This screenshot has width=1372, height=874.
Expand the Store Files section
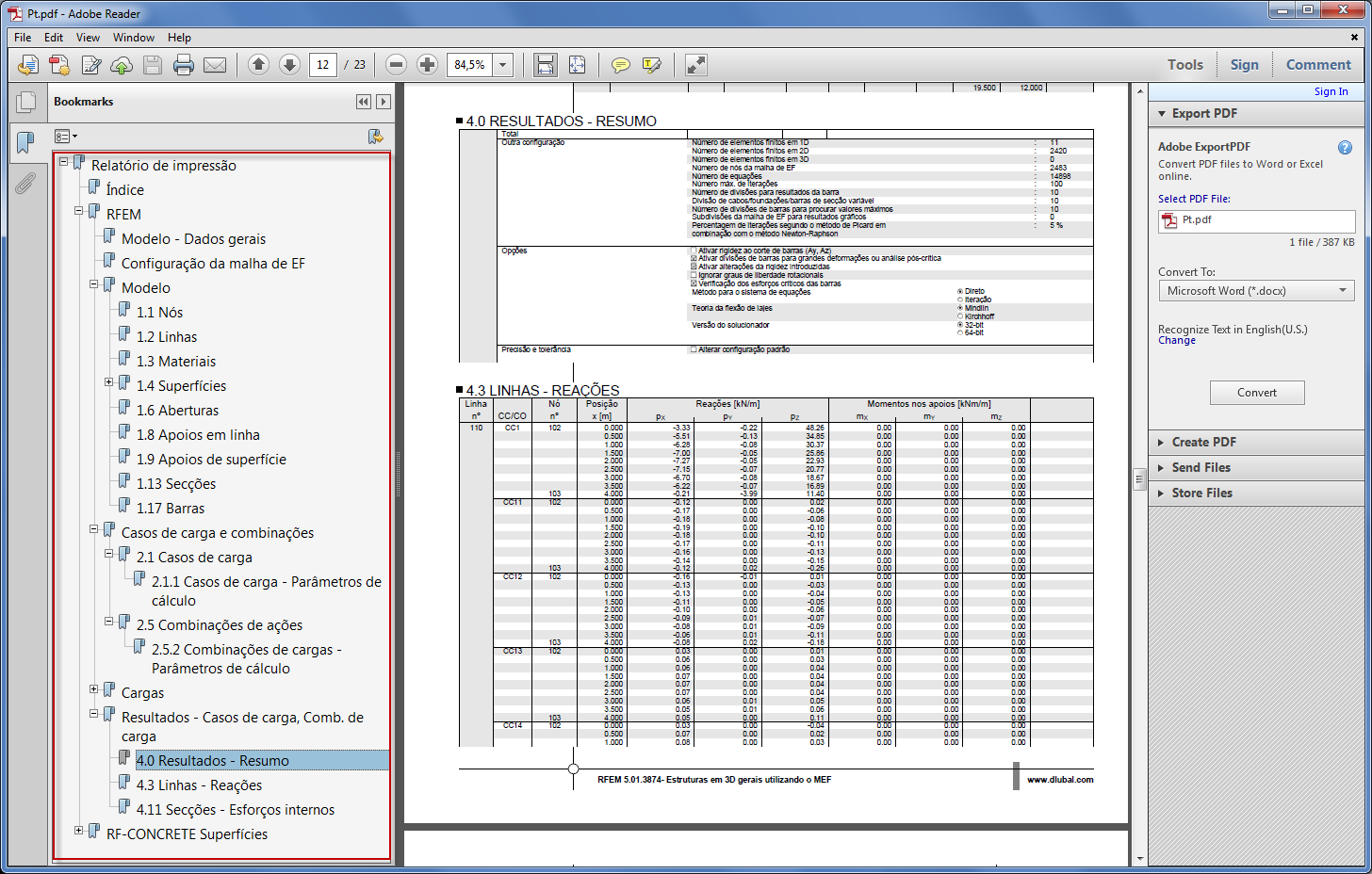1162,493
